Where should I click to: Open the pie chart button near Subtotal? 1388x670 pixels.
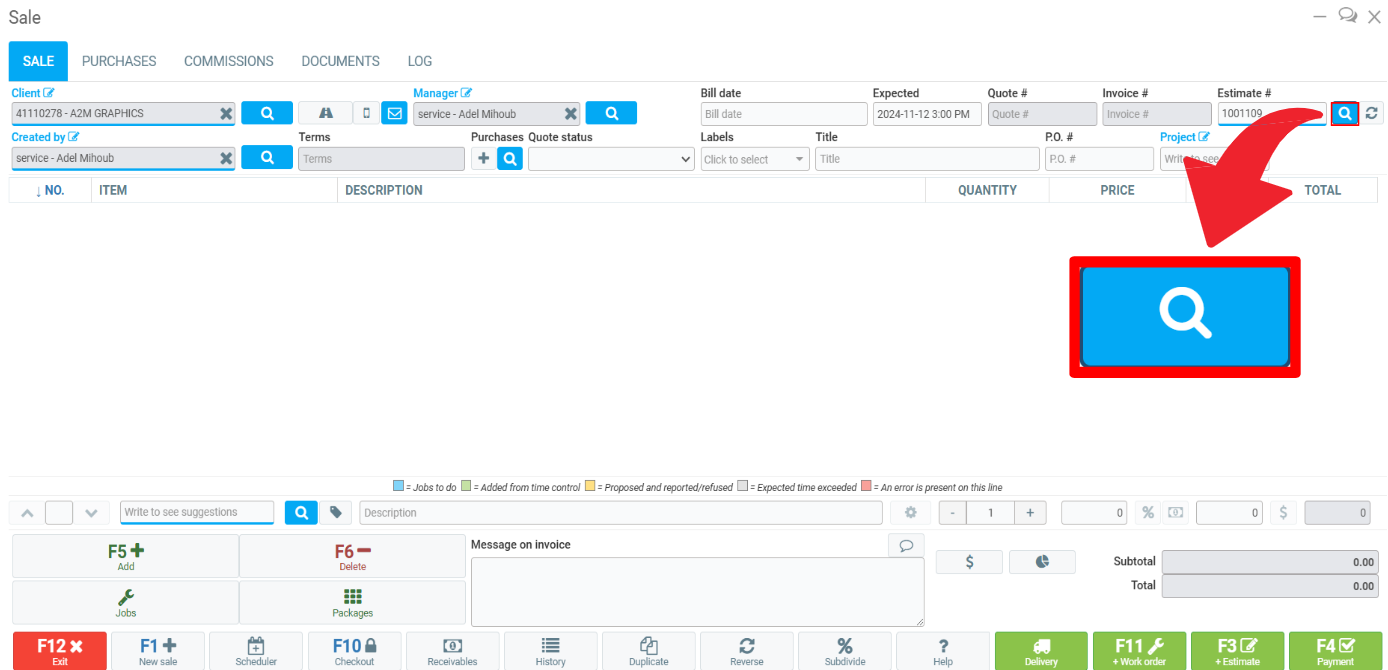tap(1042, 562)
